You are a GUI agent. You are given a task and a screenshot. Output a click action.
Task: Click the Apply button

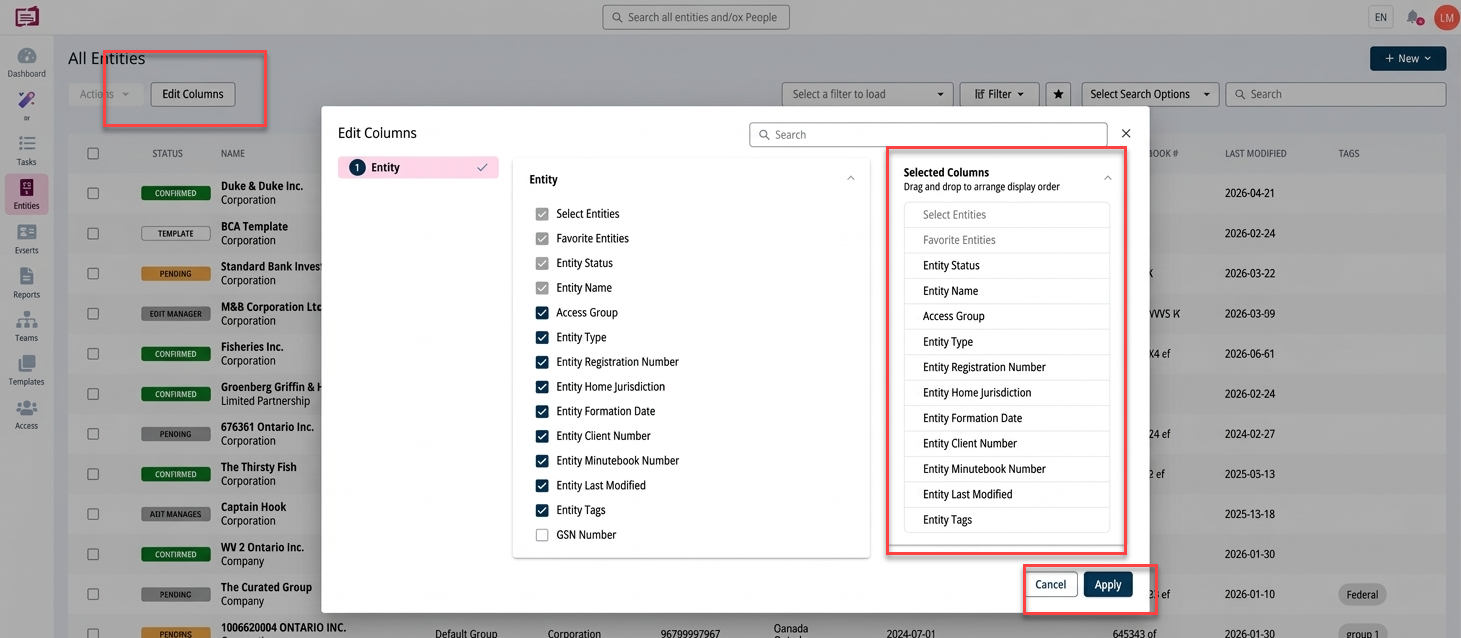click(1108, 585)
